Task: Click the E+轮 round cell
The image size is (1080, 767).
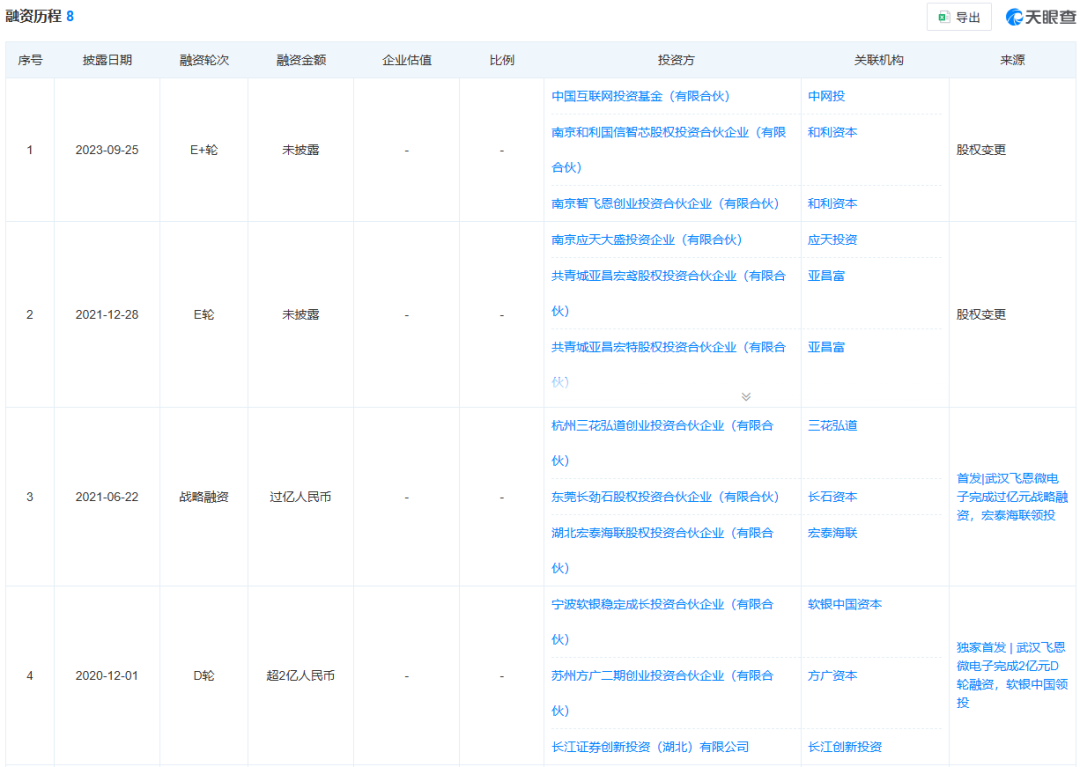Action: (204, 150)
